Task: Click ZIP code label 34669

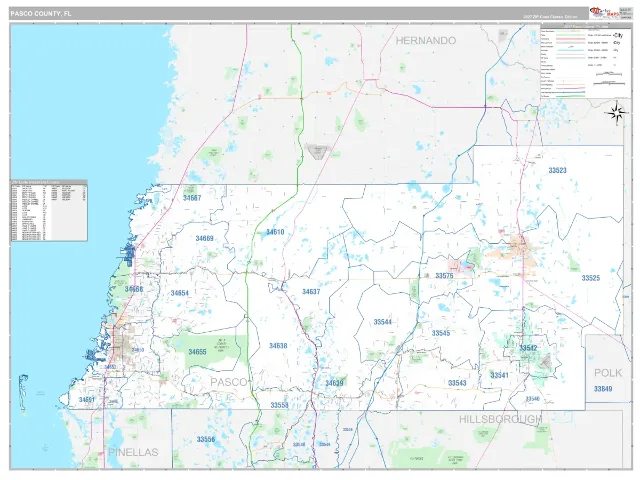Action: (x=204, y=238)
